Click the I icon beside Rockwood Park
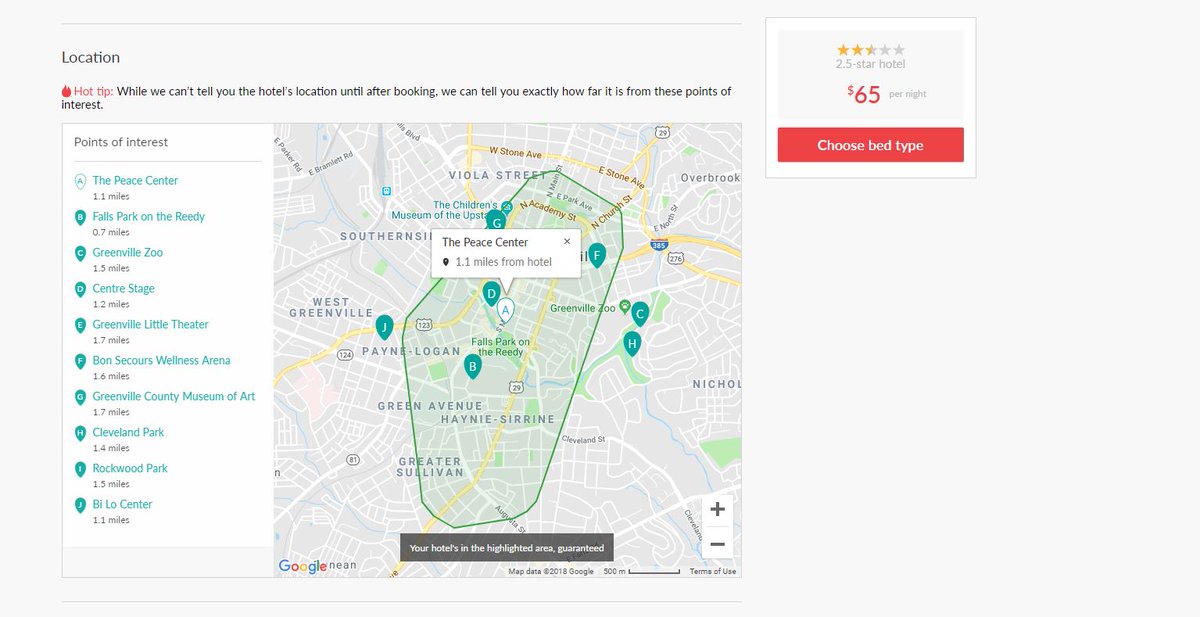 [80, 469]
